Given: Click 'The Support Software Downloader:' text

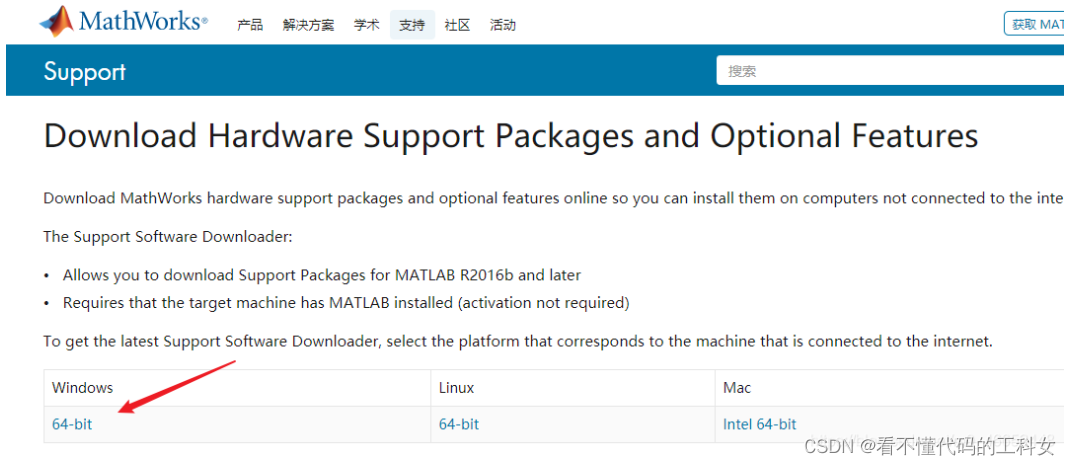Looking at the screenshot, I should coord(168,237).
